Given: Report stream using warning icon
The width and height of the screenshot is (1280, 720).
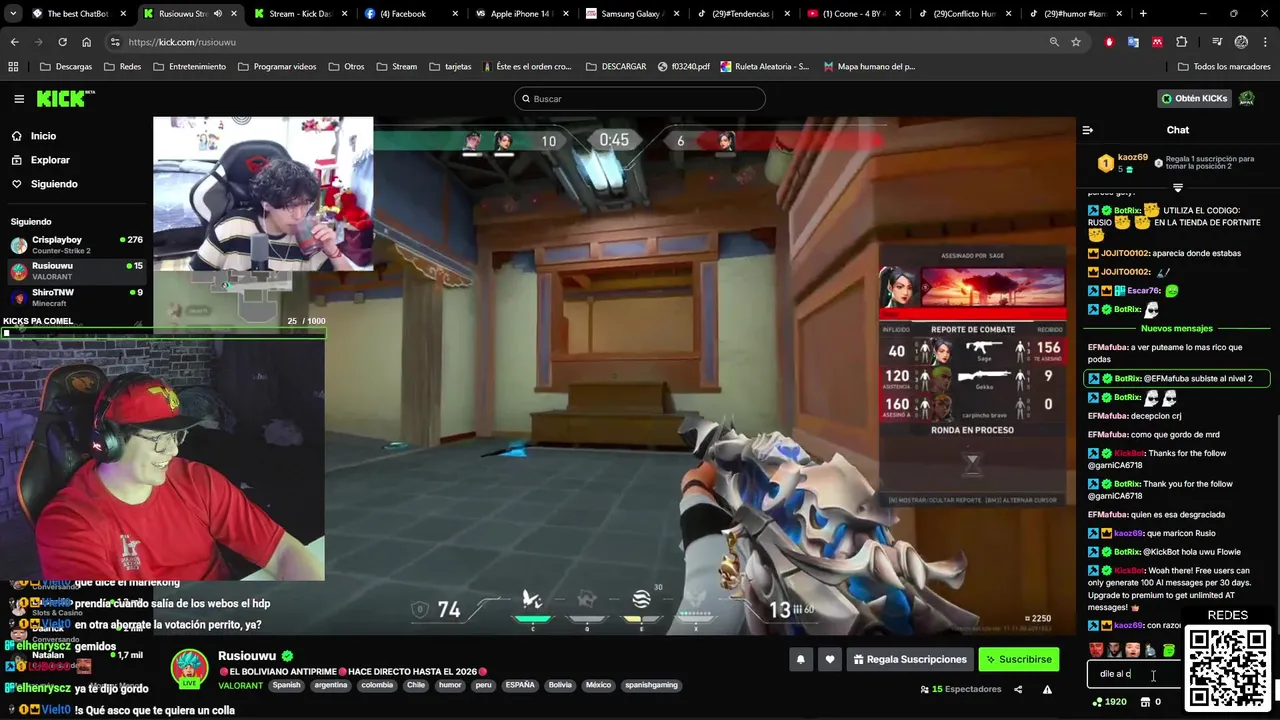Looking at the screenshot, I should [x=1047, y=689].
